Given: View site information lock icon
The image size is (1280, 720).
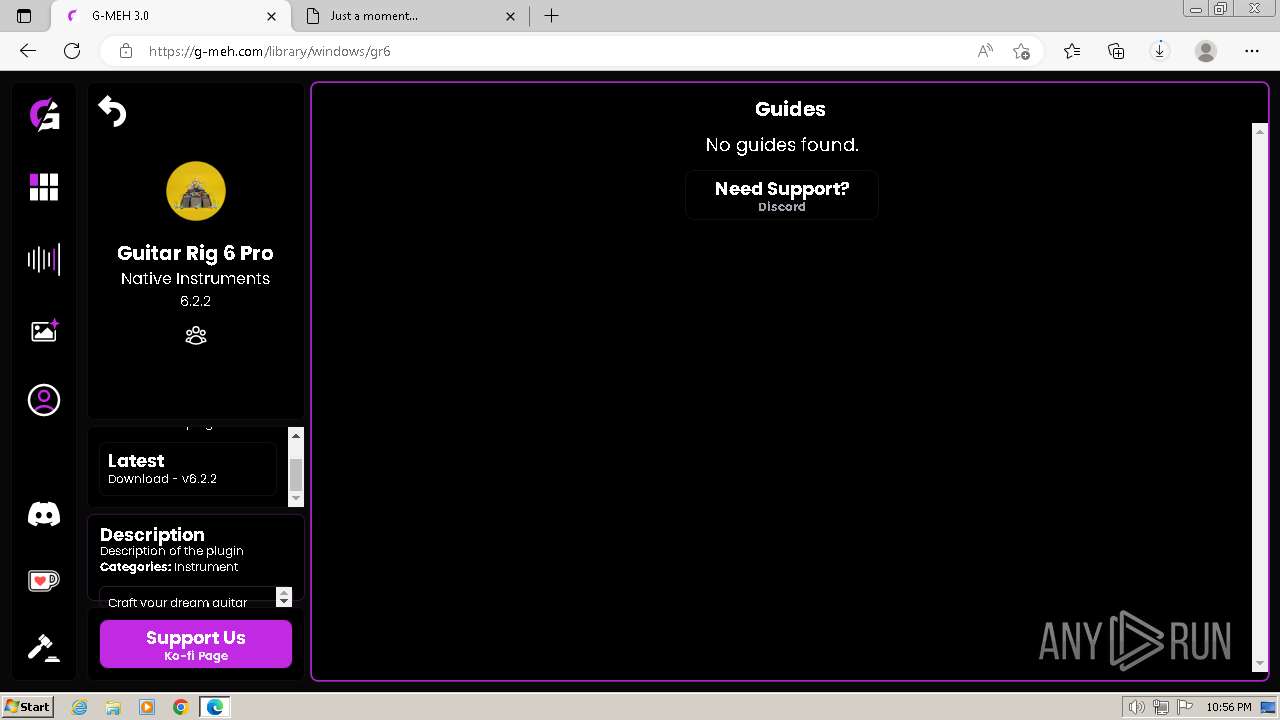Looking at the screenshot, I should 125,51.
